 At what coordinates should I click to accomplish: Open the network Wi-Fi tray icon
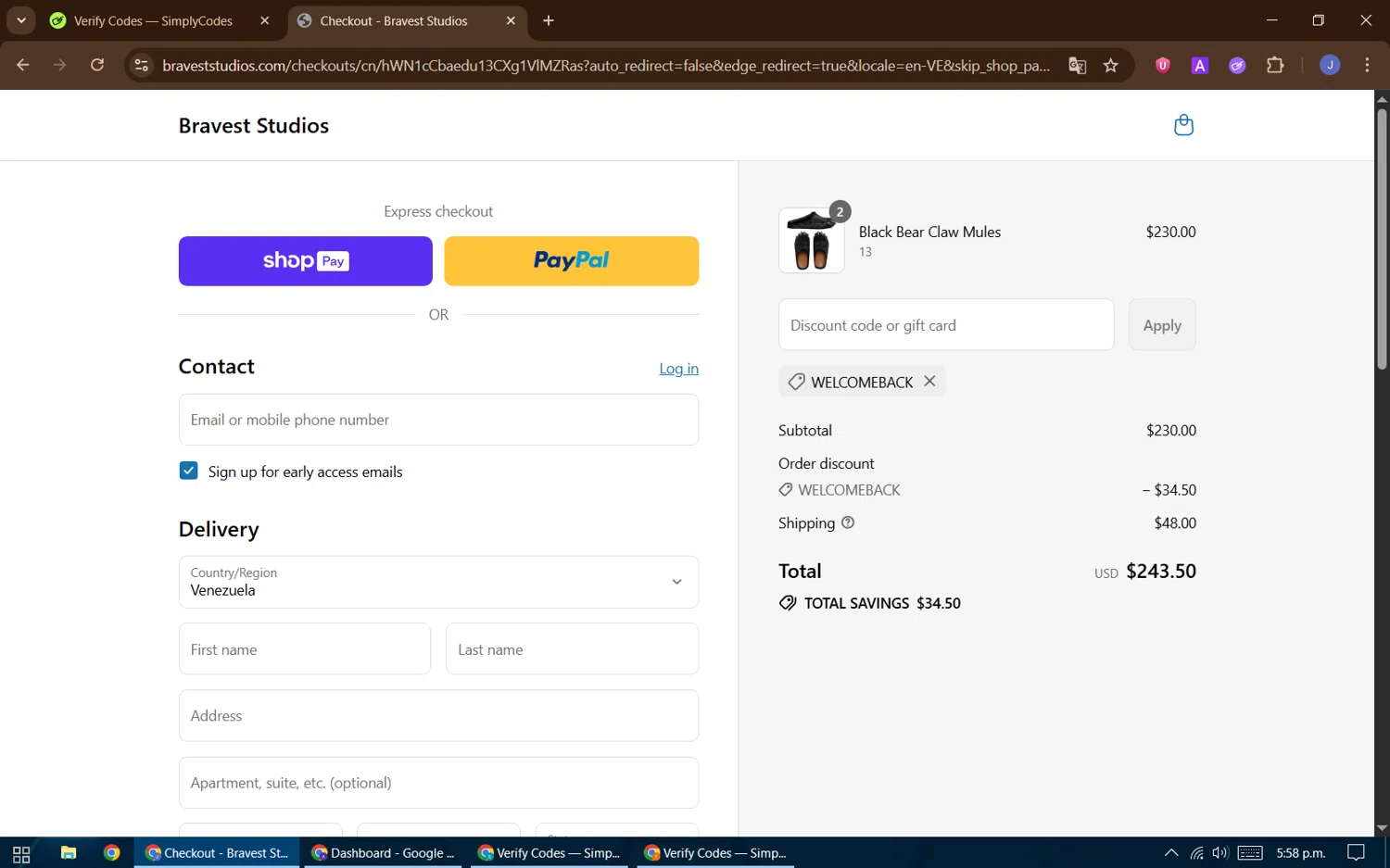[1196, 853]
